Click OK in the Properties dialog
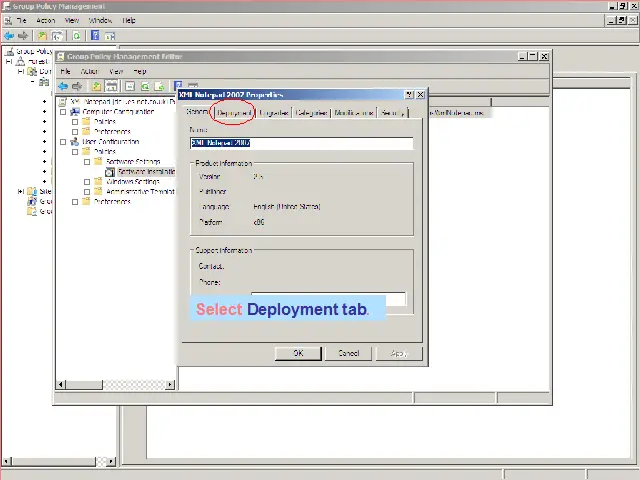 point(298,353)
